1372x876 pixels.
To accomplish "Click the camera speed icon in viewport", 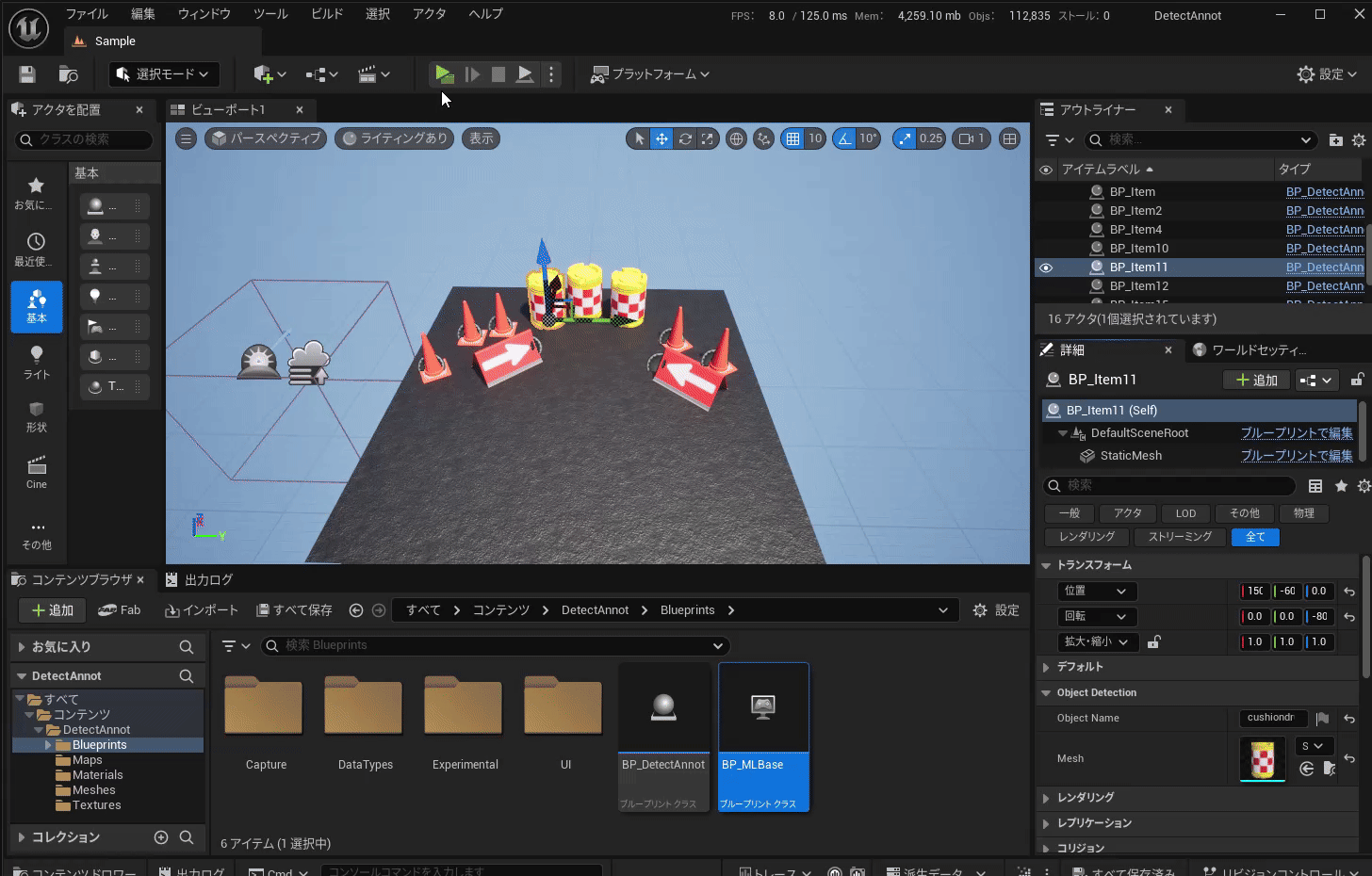I will click(966, 138).
